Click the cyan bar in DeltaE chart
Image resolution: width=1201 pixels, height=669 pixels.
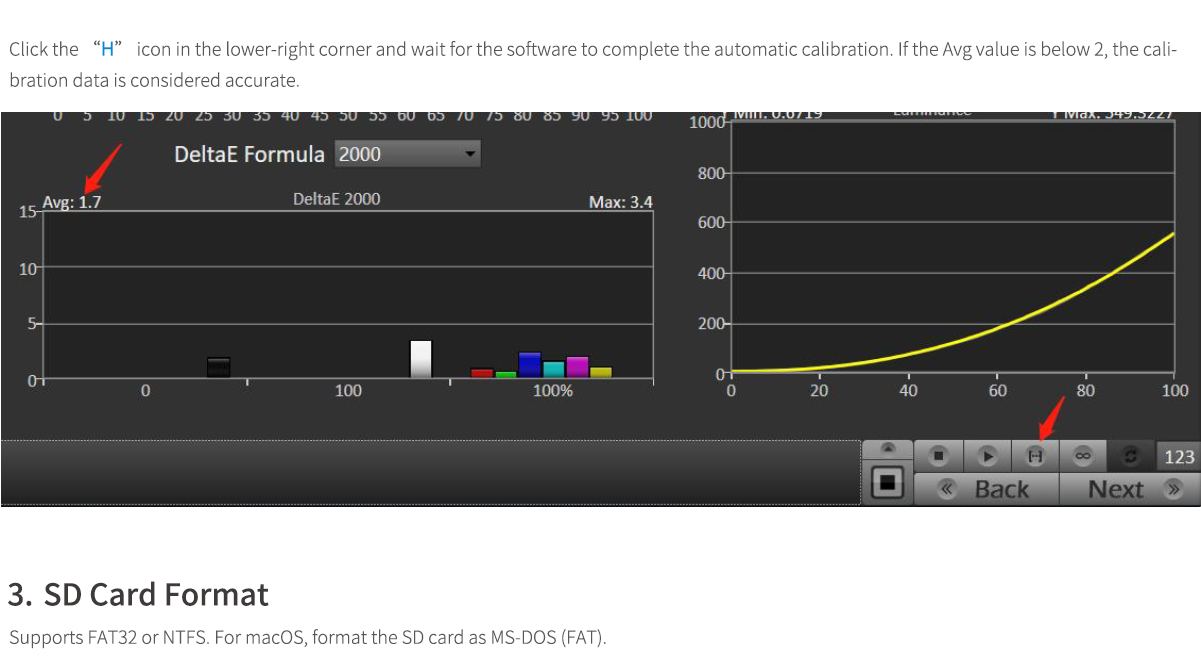tap(554, 369)
